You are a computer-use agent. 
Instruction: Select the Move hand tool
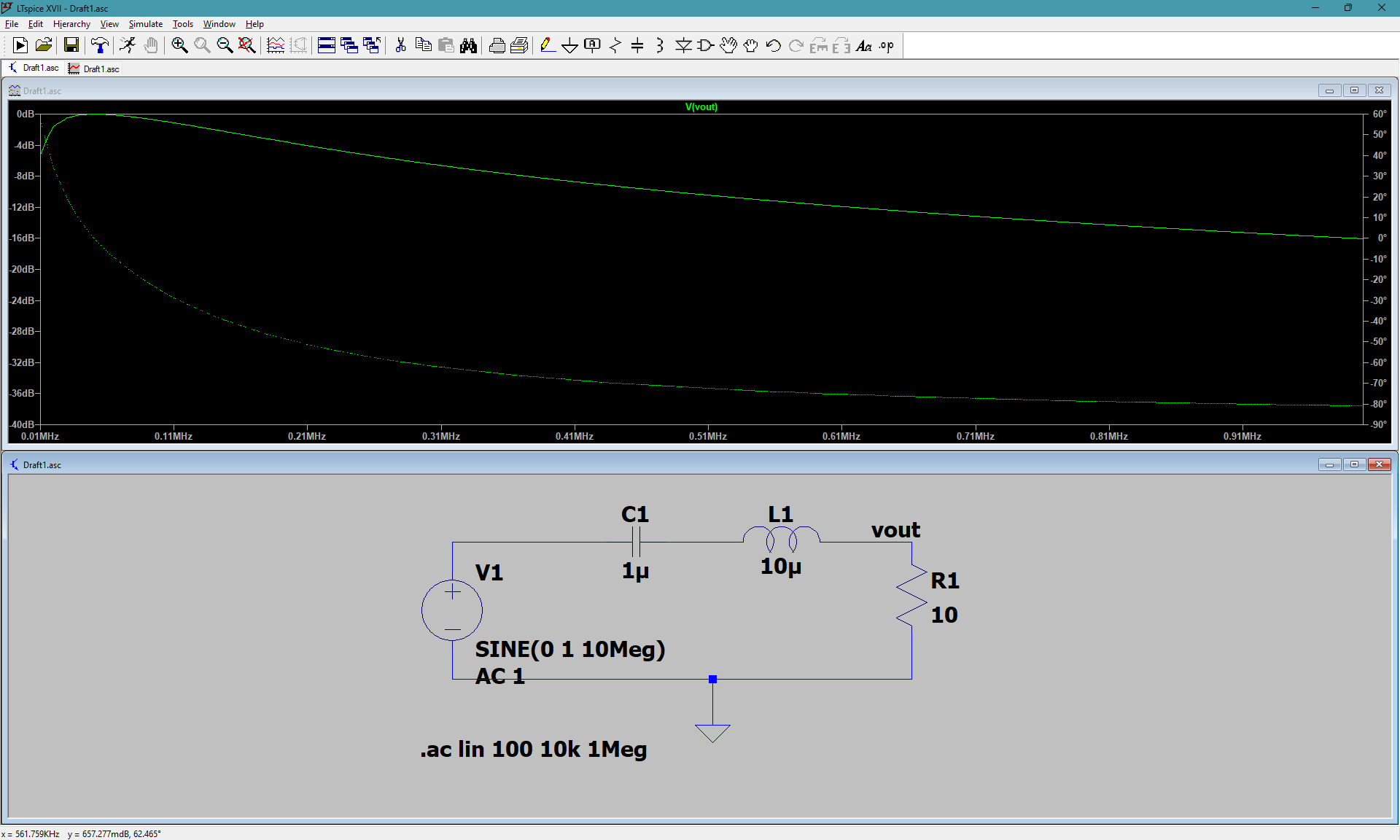tap(728, 45)
